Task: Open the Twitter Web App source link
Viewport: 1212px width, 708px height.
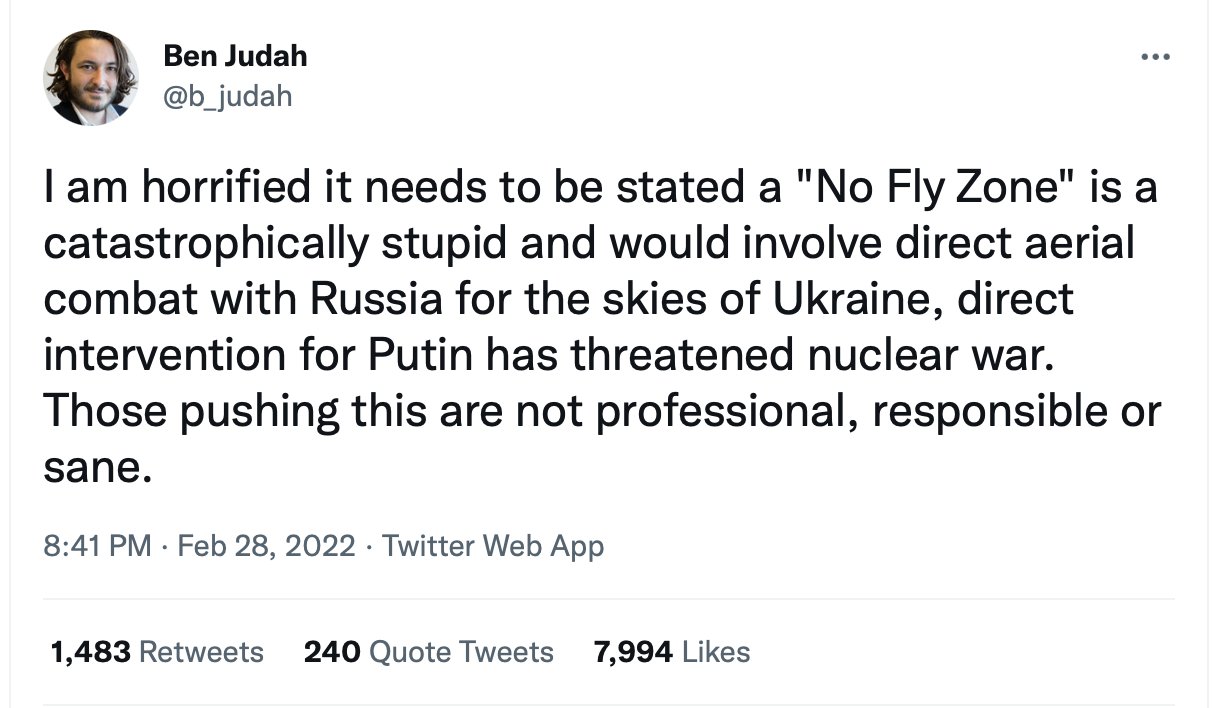Action: click(x=493, y=546)
